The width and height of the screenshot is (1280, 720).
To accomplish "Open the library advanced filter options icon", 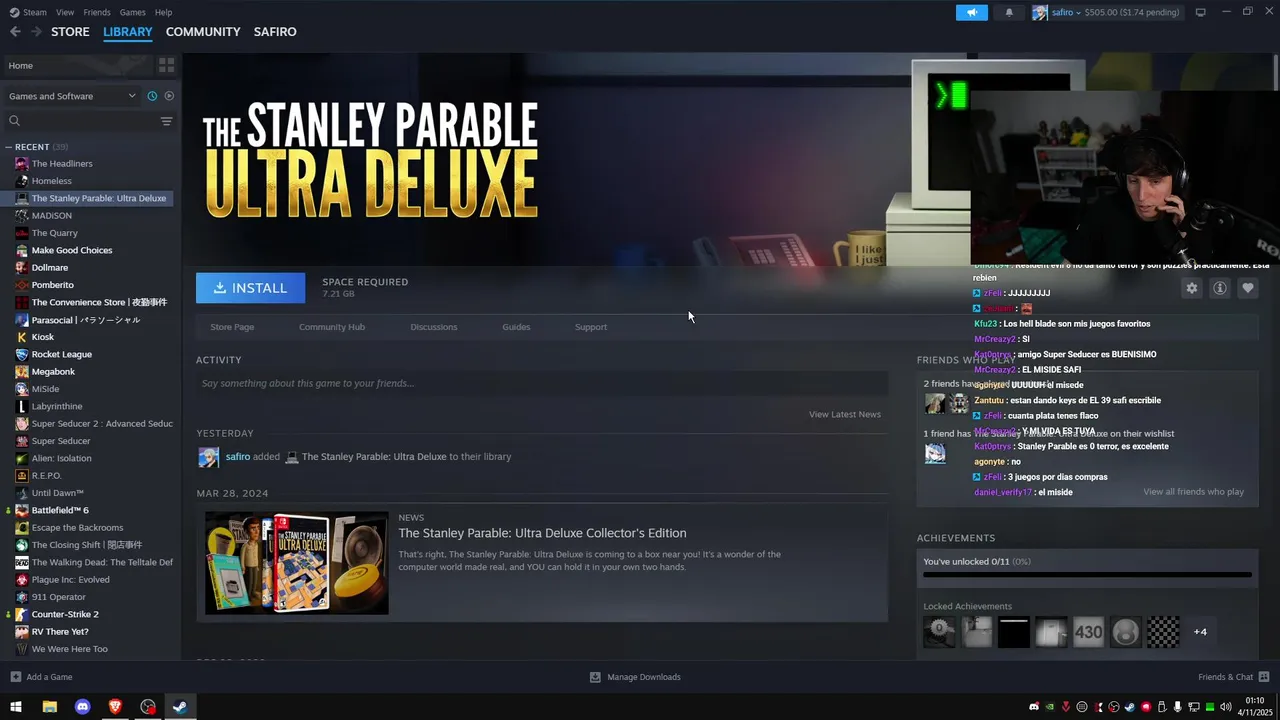I will pos(166,121).
